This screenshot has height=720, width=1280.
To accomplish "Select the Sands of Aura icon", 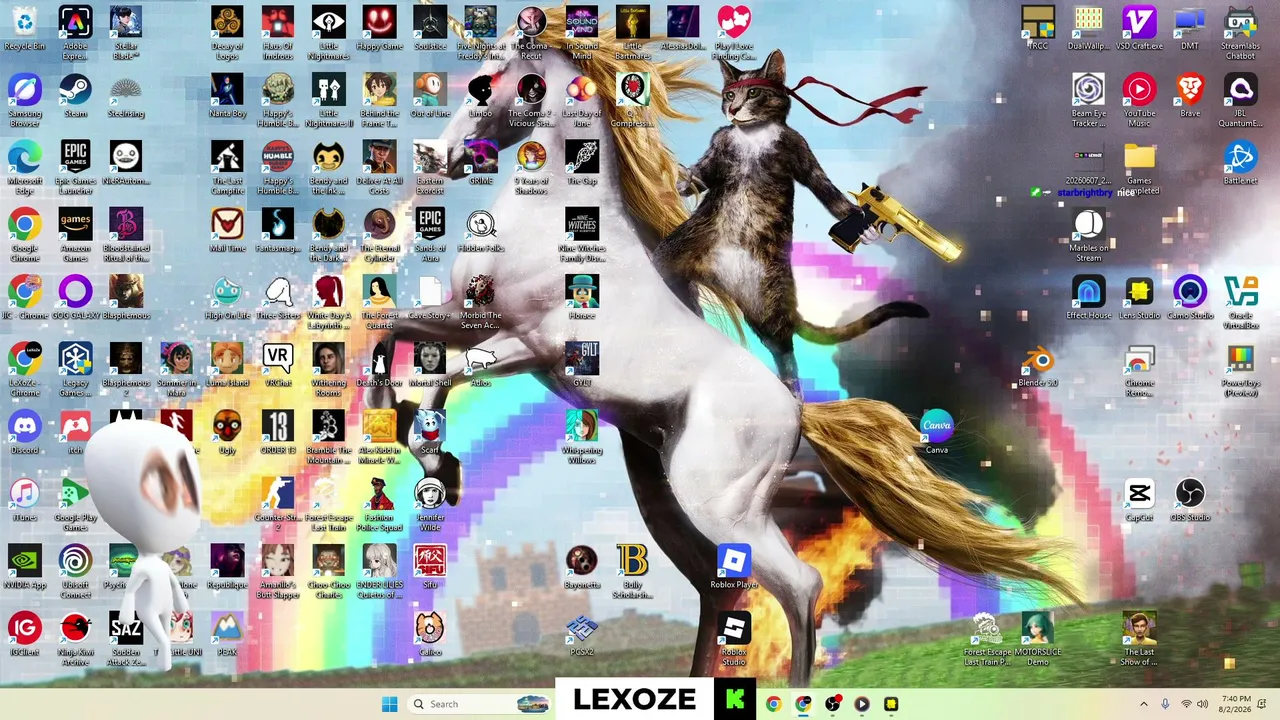I will click(430, 235).
